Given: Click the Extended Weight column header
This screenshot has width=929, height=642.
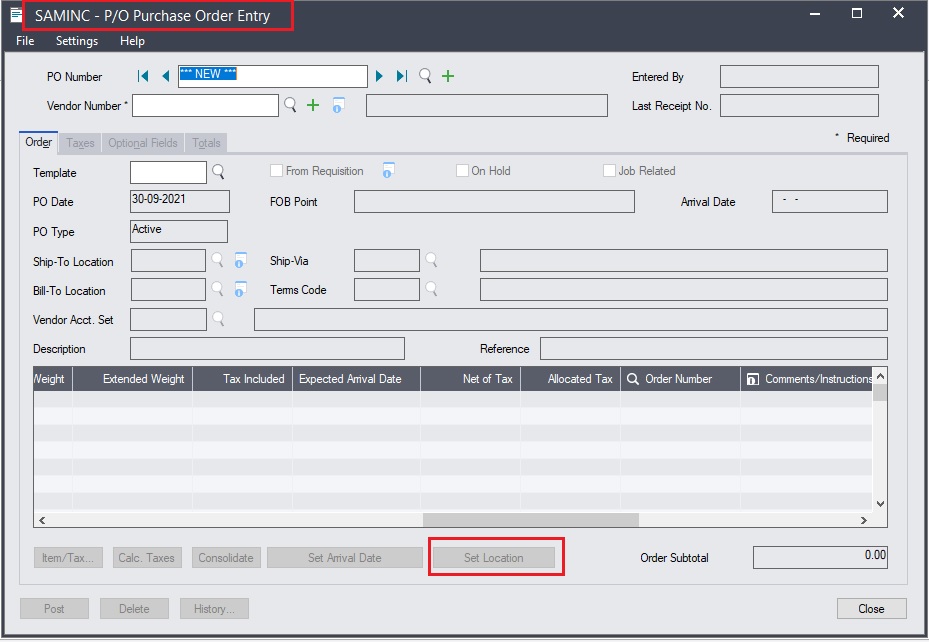Looking at the screenshot, I should (133, 379).
